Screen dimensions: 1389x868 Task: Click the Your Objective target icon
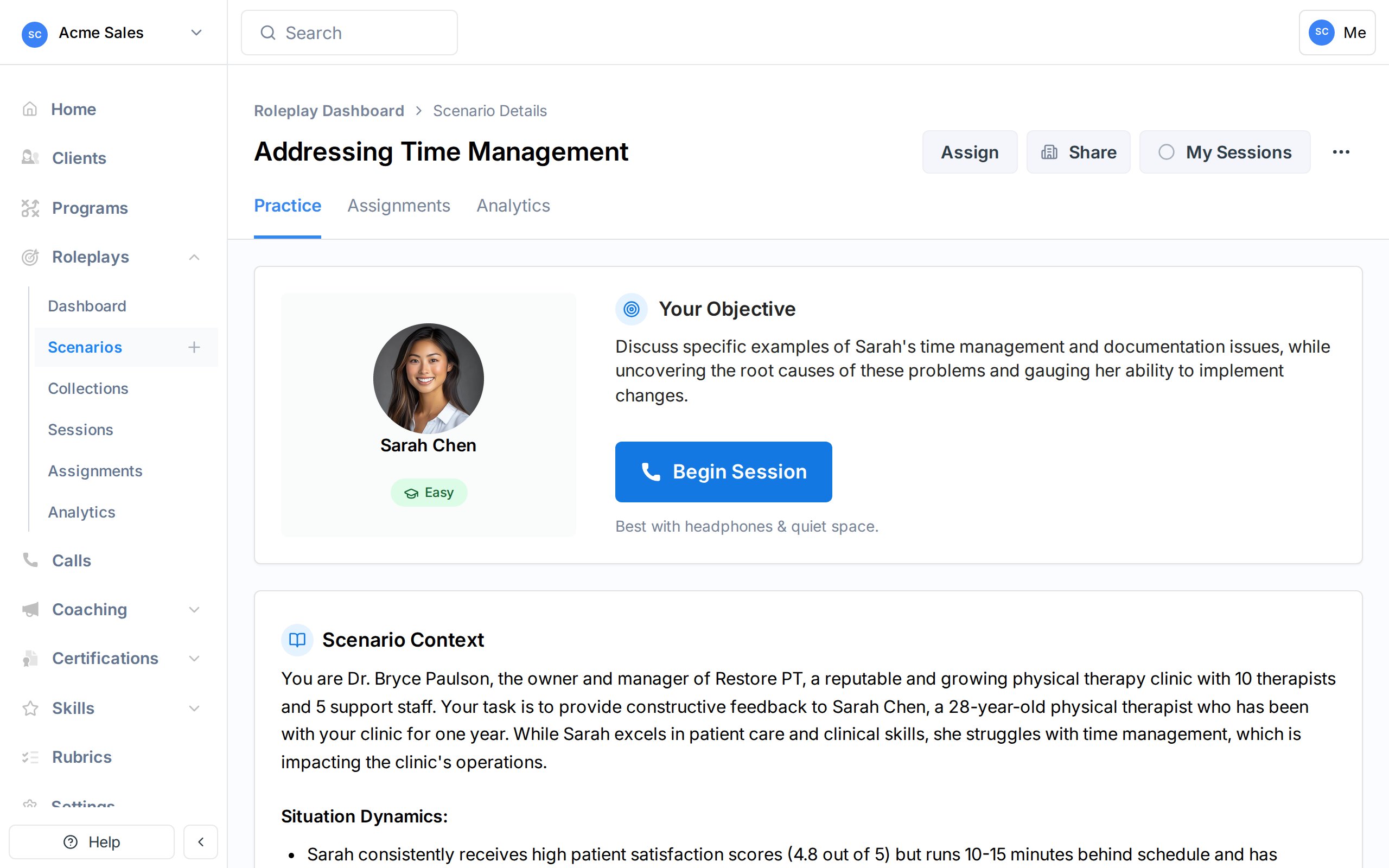click(x=632, y=309)
